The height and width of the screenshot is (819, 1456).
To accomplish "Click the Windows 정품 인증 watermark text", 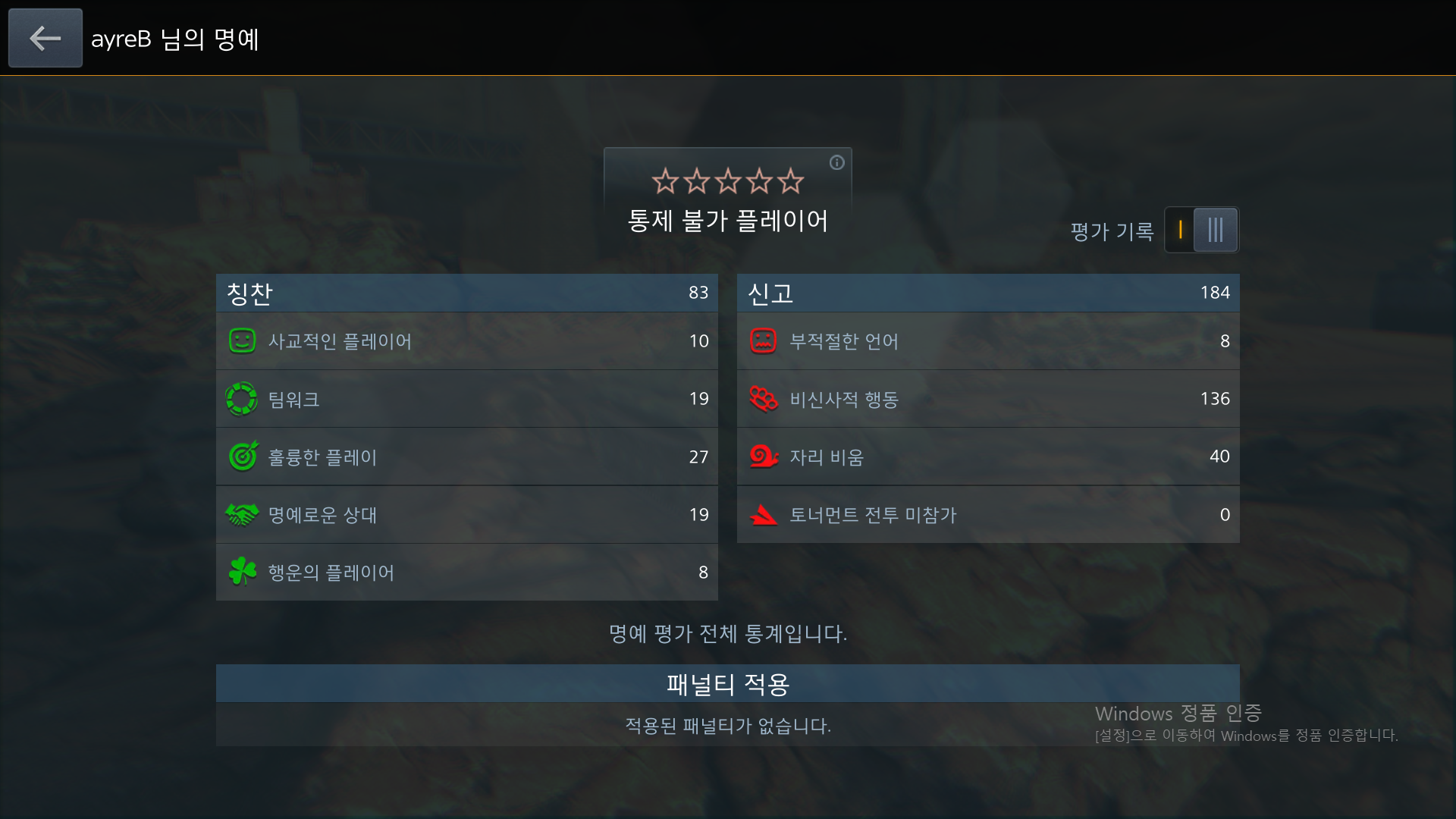I will (1178, 713).
